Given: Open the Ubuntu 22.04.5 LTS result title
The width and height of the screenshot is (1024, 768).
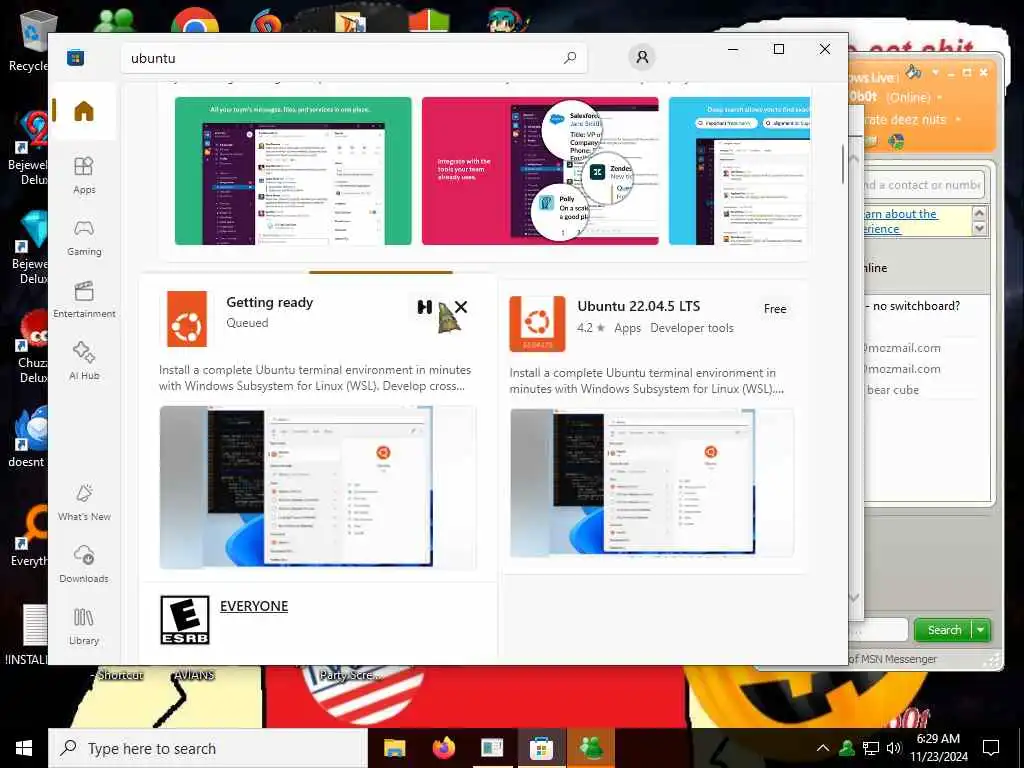Looking at the screenshot, I should pyautogui.click(x=639, y=306).
